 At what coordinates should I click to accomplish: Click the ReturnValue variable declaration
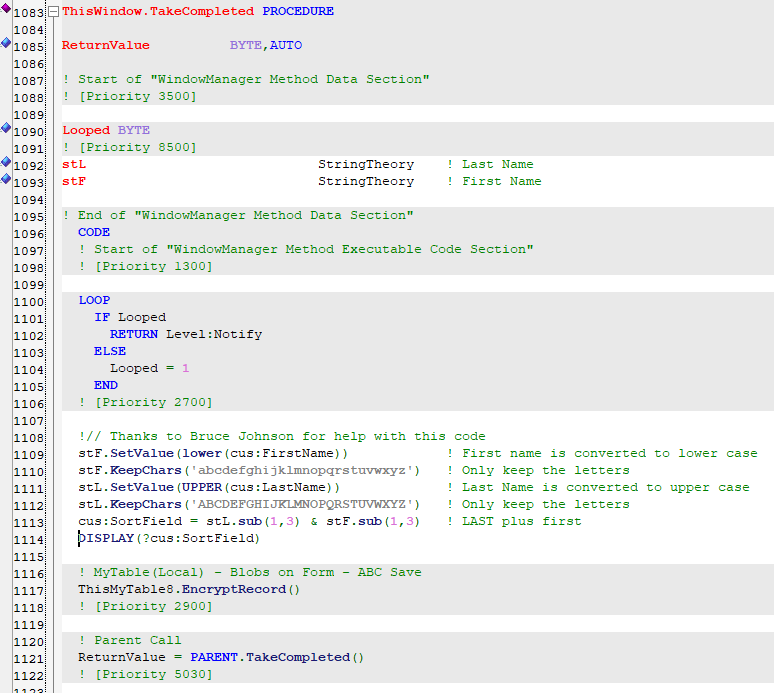[x=106, y=46]
